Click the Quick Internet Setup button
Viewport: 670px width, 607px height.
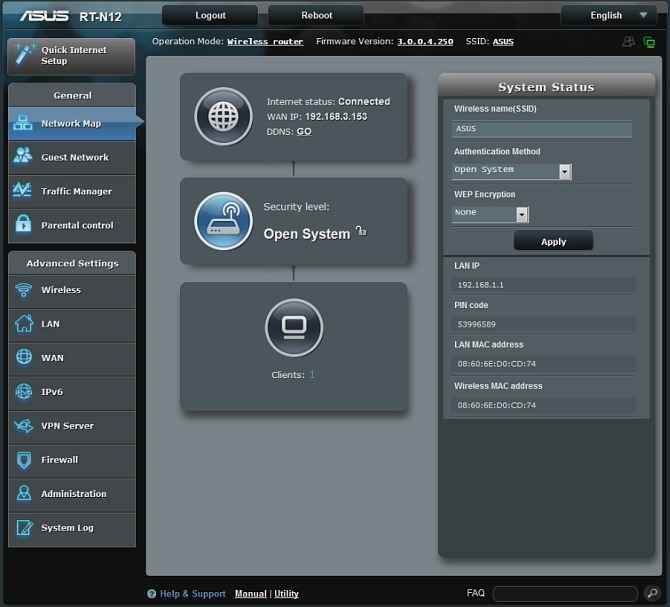click(71, 56)
